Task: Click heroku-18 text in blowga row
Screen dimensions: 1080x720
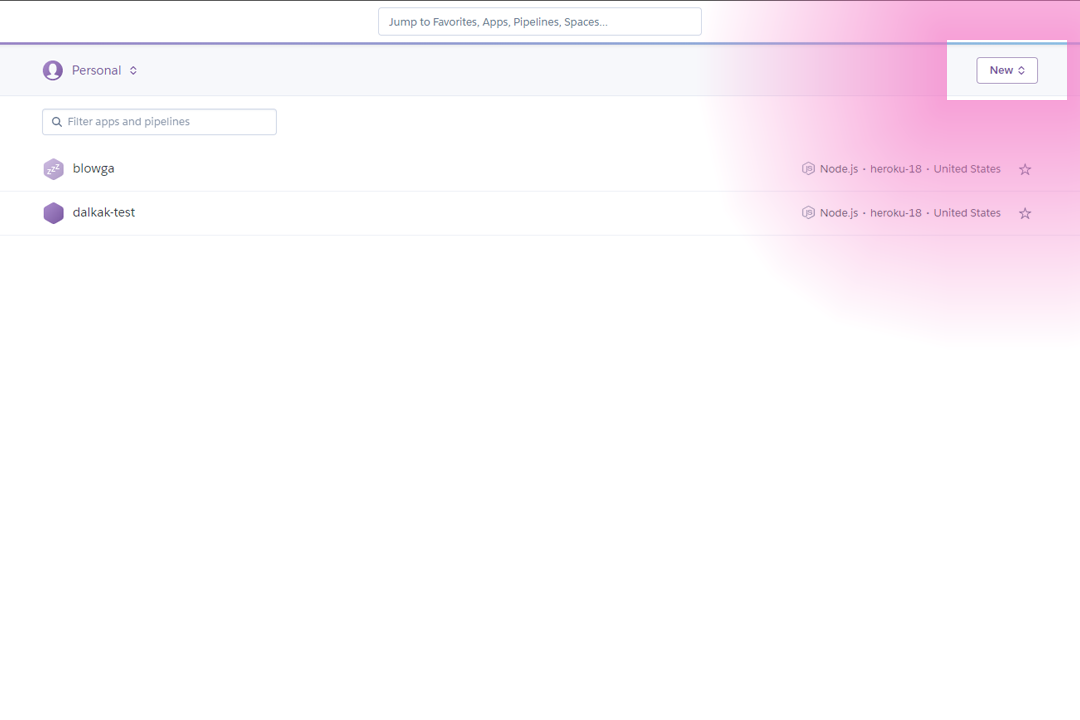Action: (895, 169)
